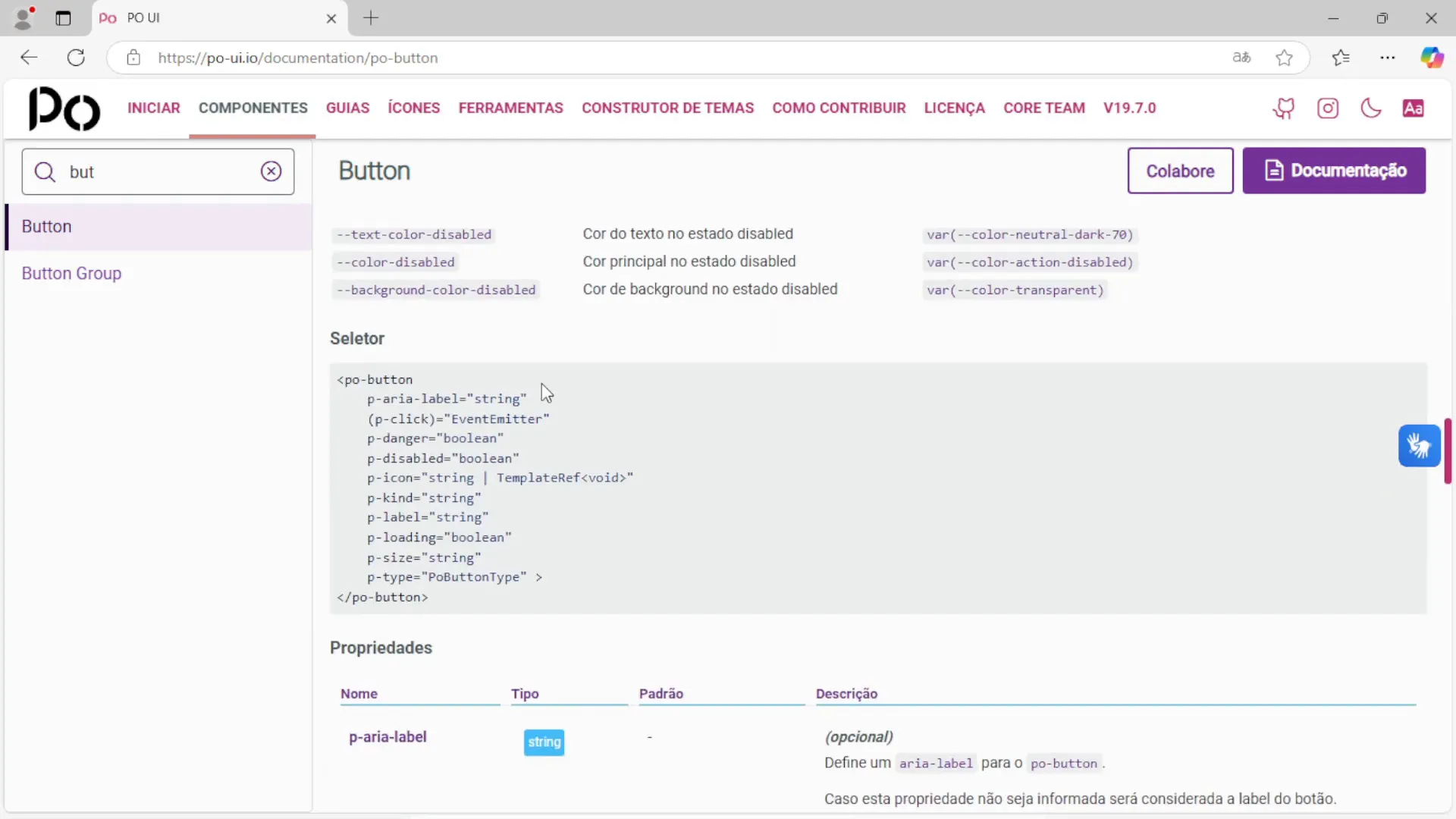Clear the search field with the X icon
Image resolution: width=1456 pixels, height=819 pixels.
(271, 171)
